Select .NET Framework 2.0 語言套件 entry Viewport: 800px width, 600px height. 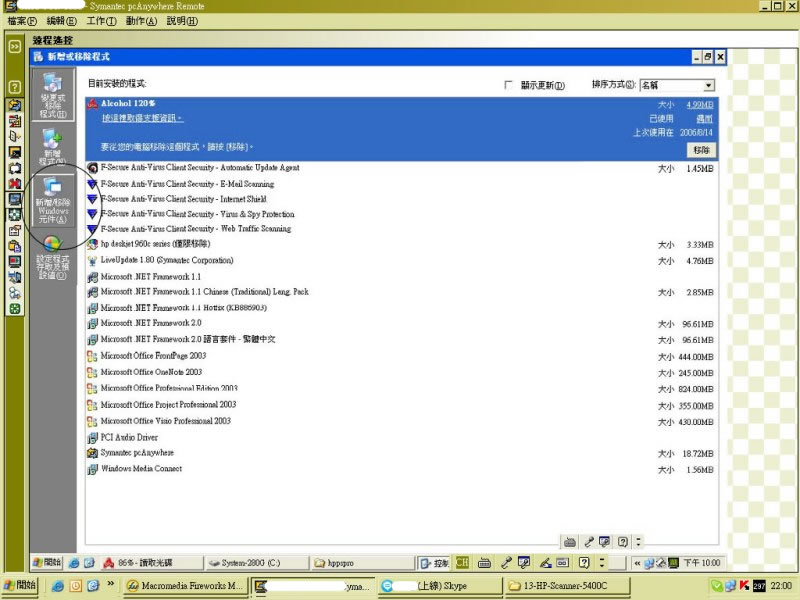[x=188, y=339]
